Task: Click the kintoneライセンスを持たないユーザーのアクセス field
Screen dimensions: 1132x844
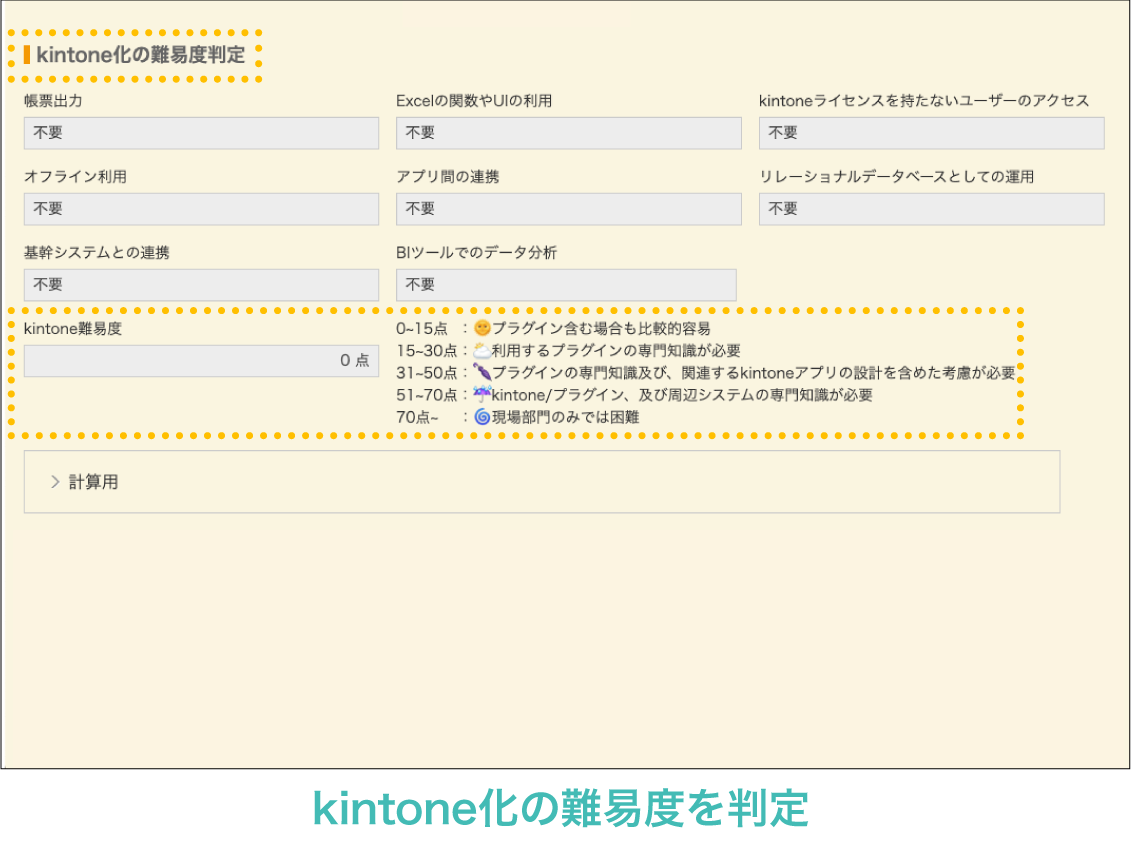Action: pos(931,133)
